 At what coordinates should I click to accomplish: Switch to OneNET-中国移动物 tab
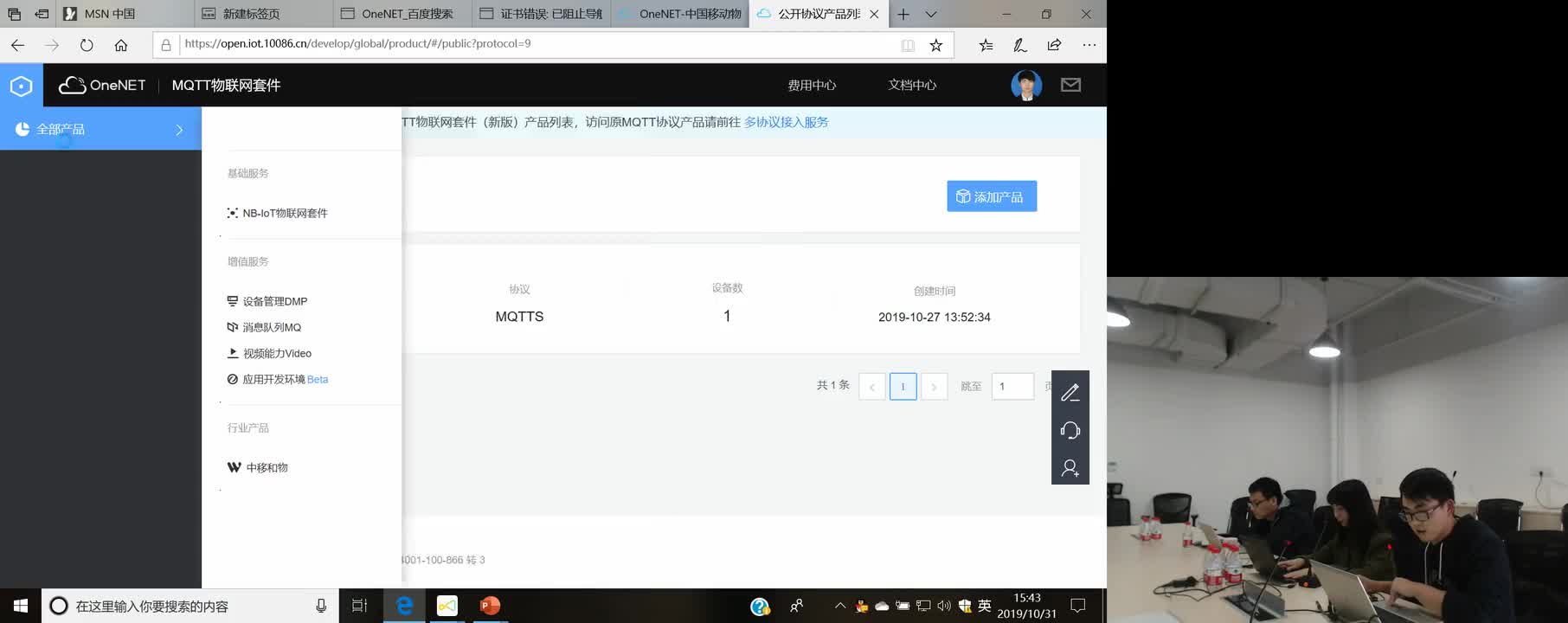pos(680,14)
